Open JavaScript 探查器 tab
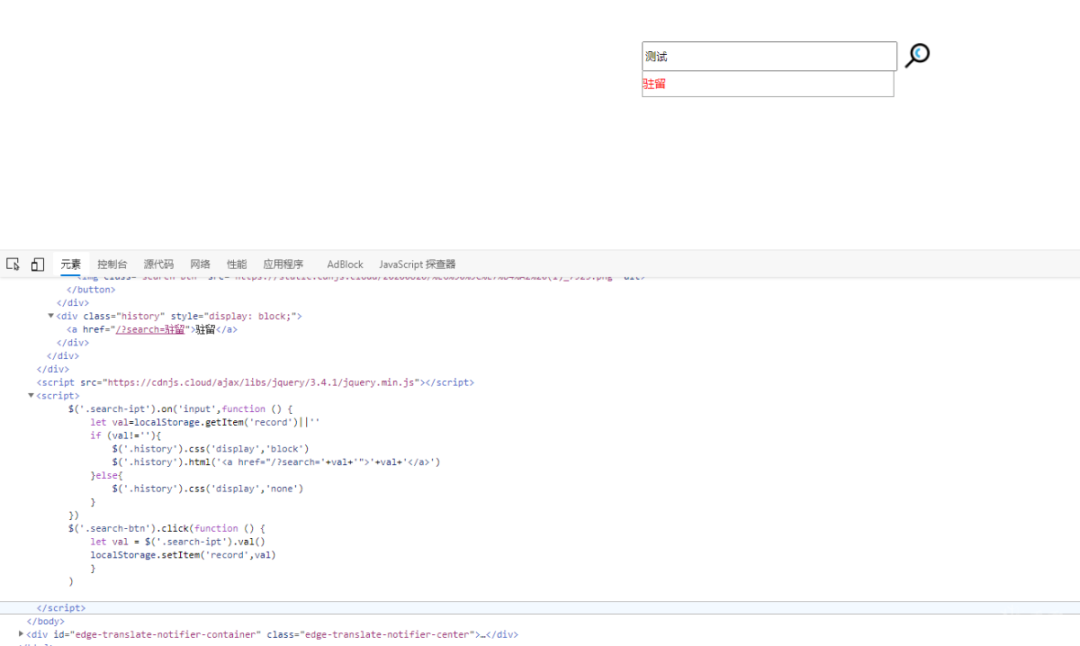The image size is (1080, 646). (x=417, y=264)
